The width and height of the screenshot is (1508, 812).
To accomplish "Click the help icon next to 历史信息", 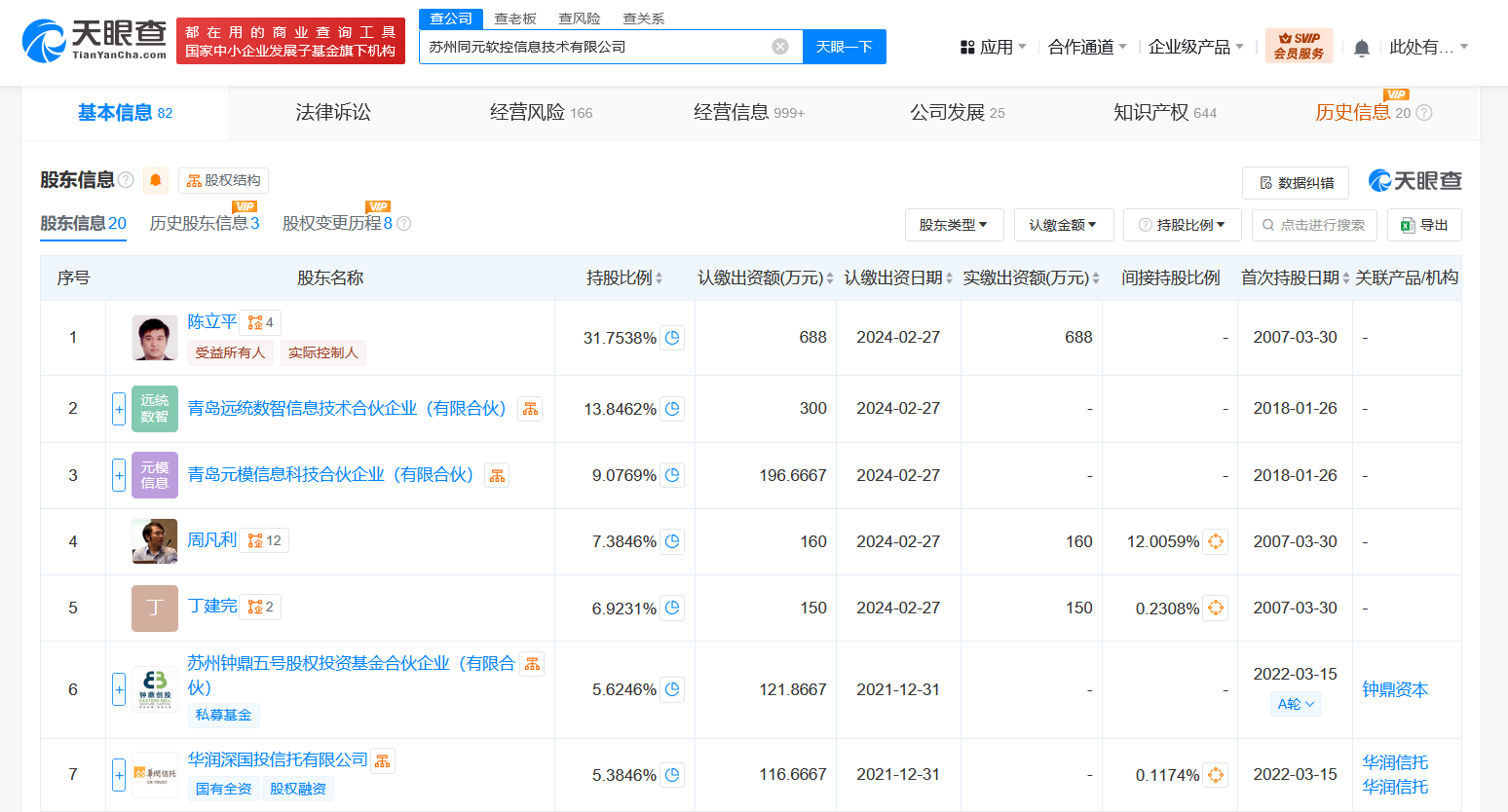I will (x=1424, y=113).
